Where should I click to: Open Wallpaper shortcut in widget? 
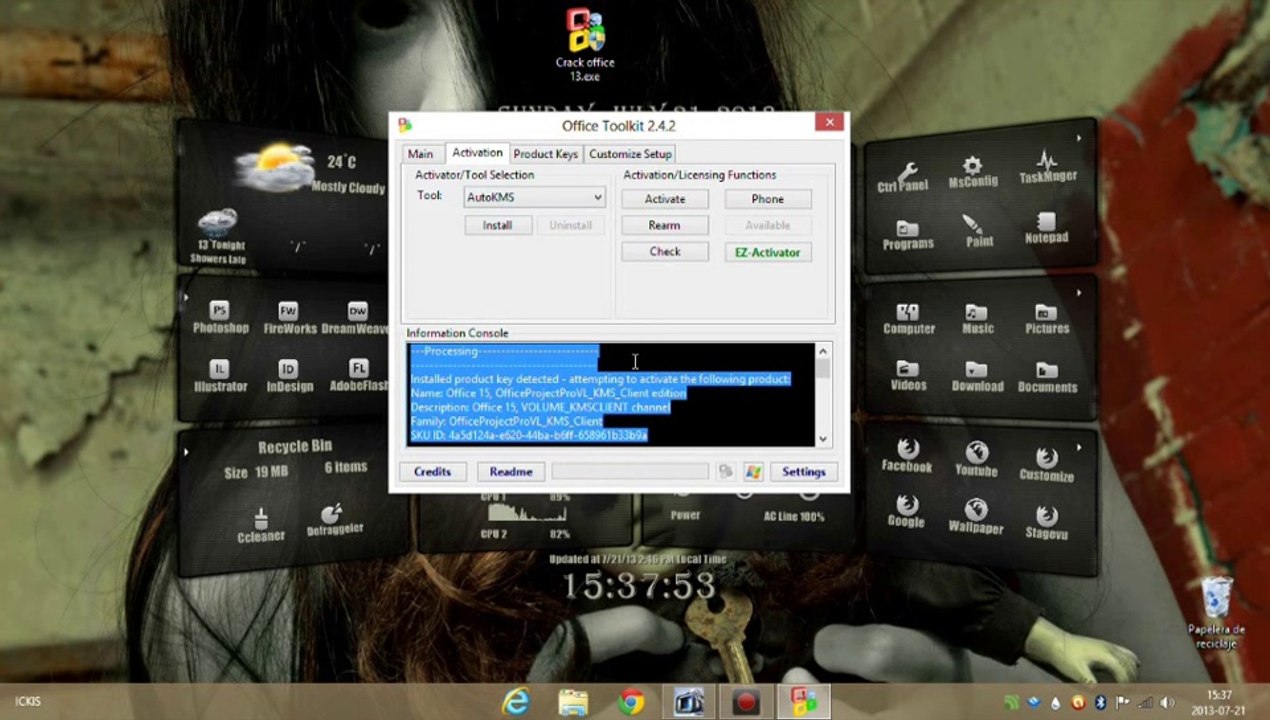tap(976, 515)
